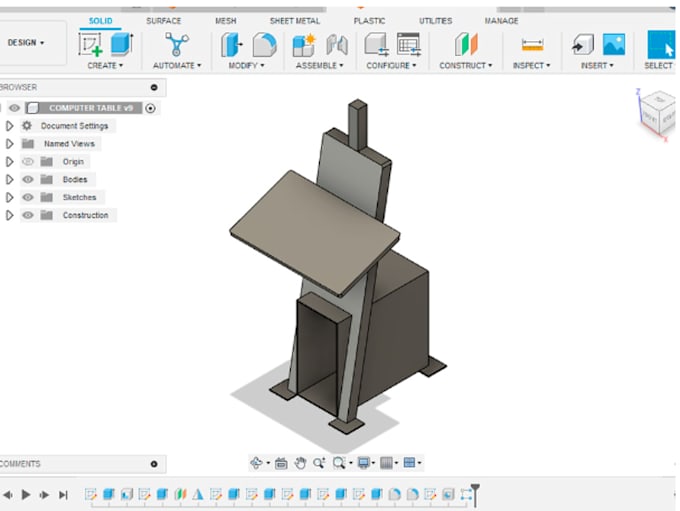Viewport: 680px width, 511px height.
Task: Select the Press Pull tool
Action: 232,44
